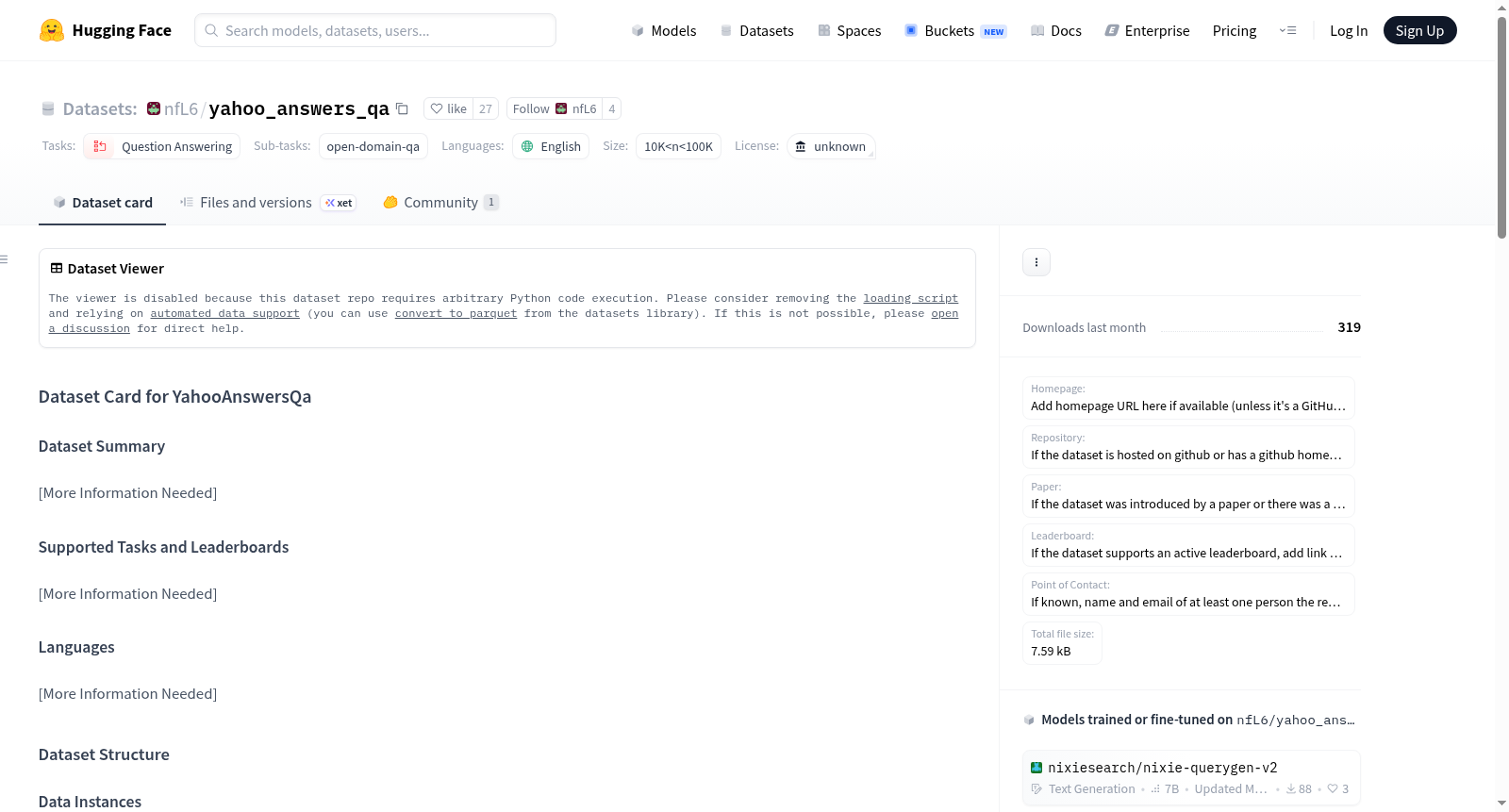1509x812 pixels.
Task: Click the 'Supported Tasks and Leaderboards' heading
Action: pos(163,547)
